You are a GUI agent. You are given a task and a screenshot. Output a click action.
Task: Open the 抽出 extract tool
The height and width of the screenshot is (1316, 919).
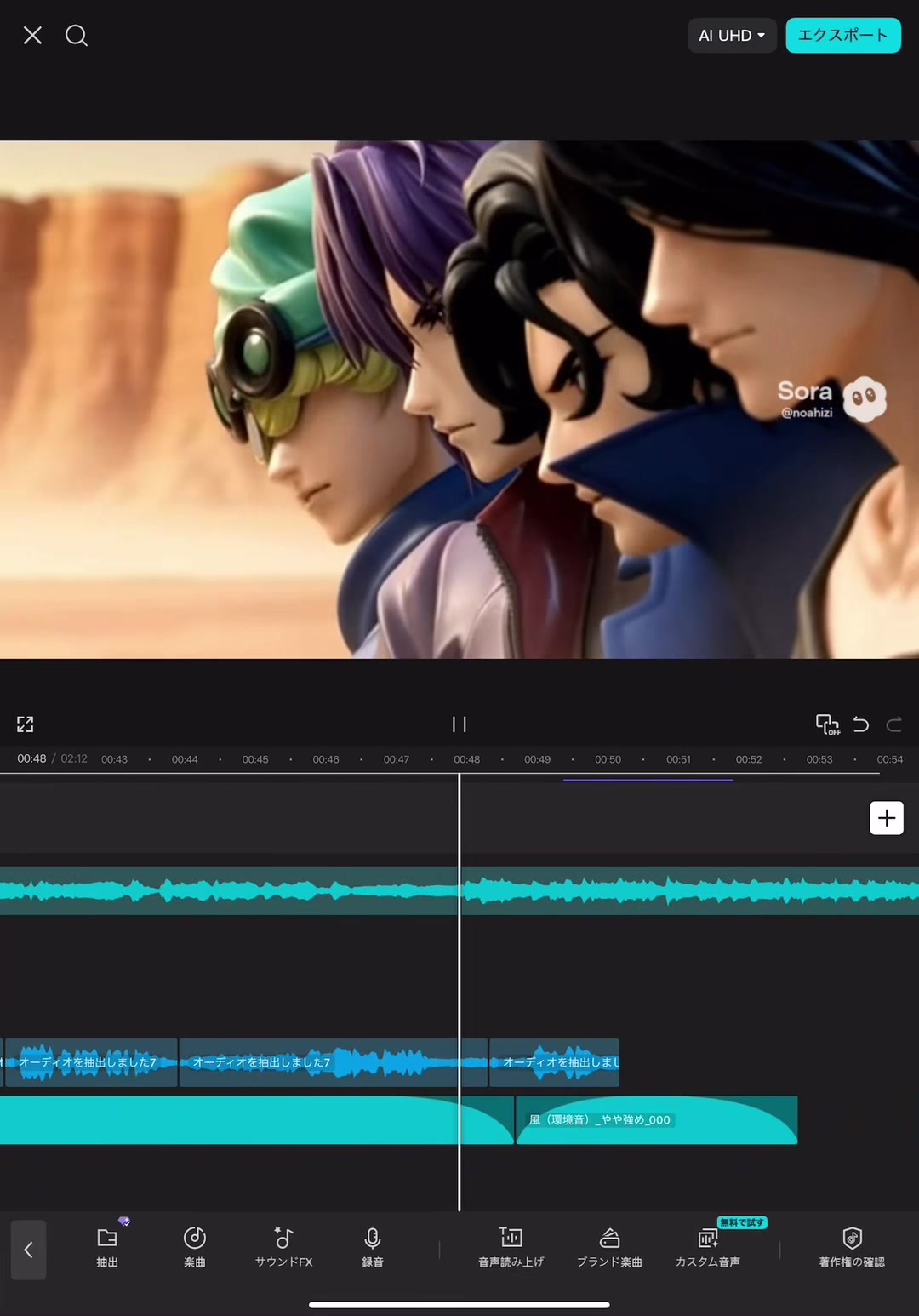point(107,1247)
